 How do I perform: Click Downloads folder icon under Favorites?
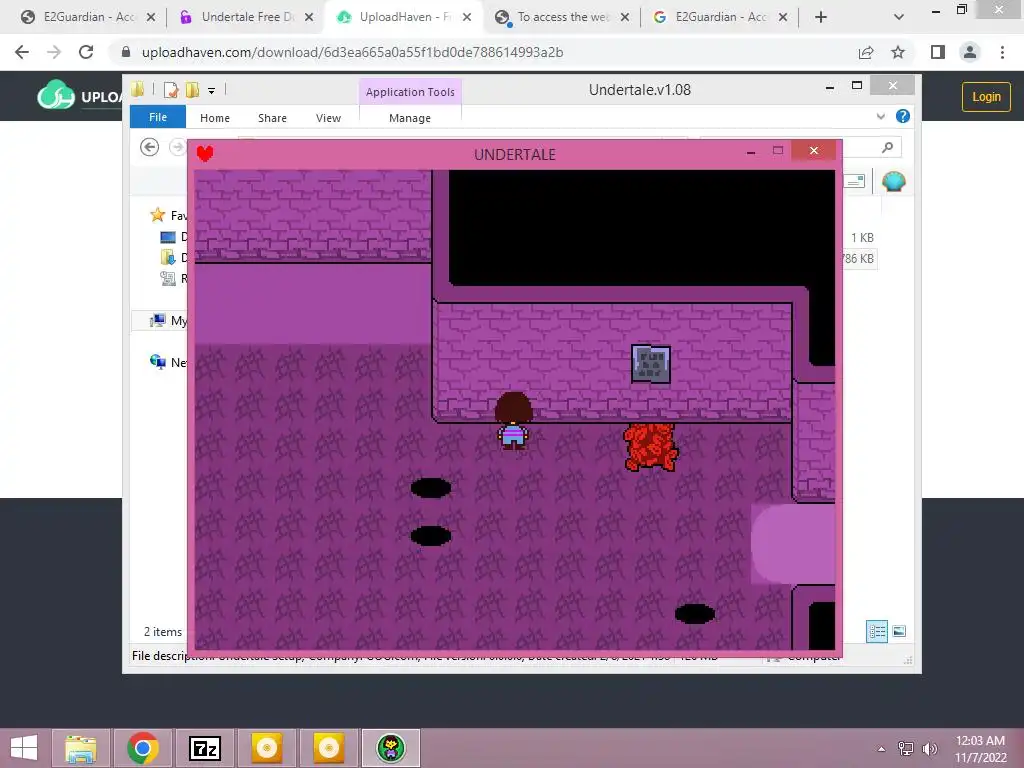(x=168, y=257)
